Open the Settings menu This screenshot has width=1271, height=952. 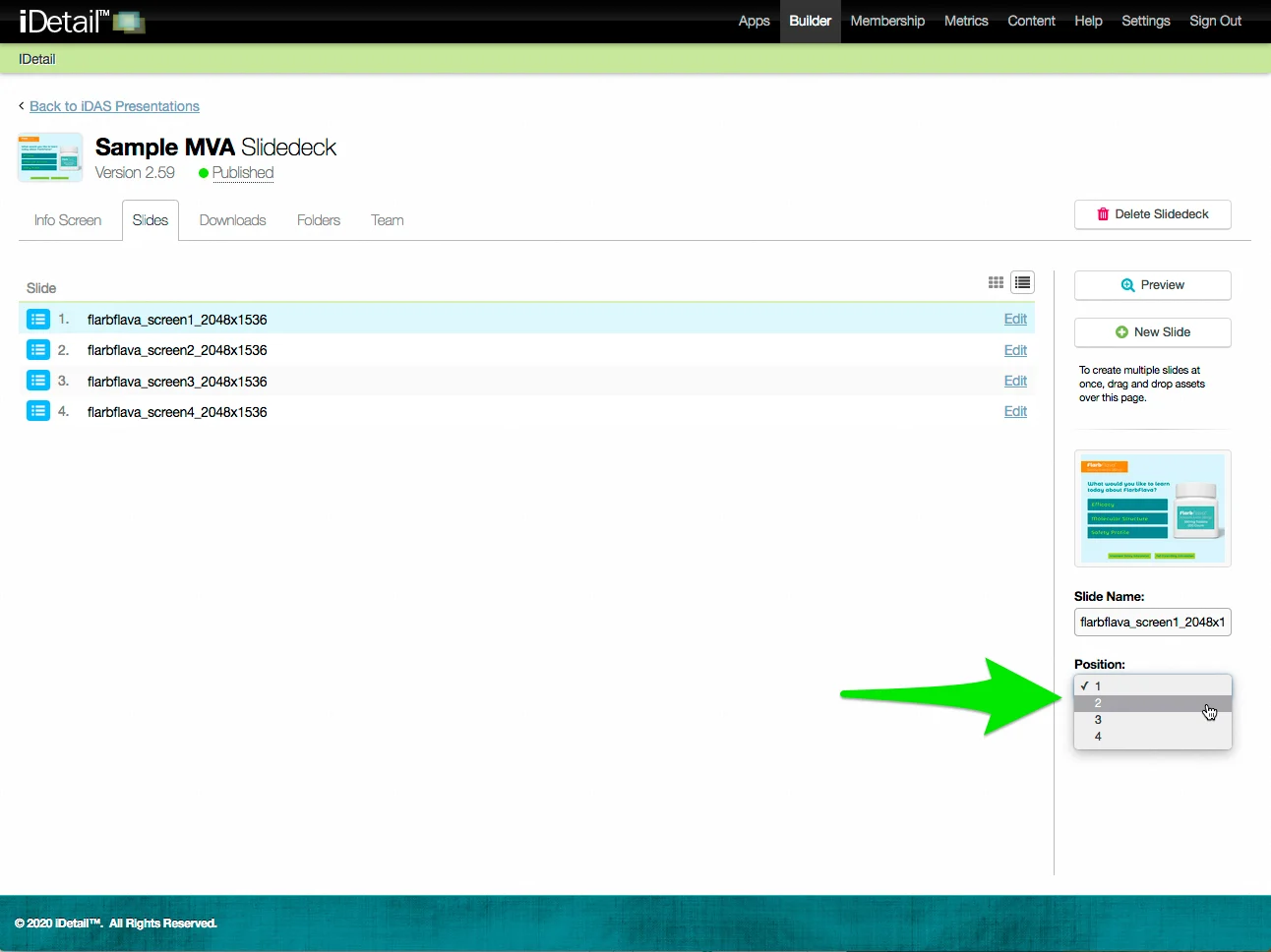click(1146, 21)
